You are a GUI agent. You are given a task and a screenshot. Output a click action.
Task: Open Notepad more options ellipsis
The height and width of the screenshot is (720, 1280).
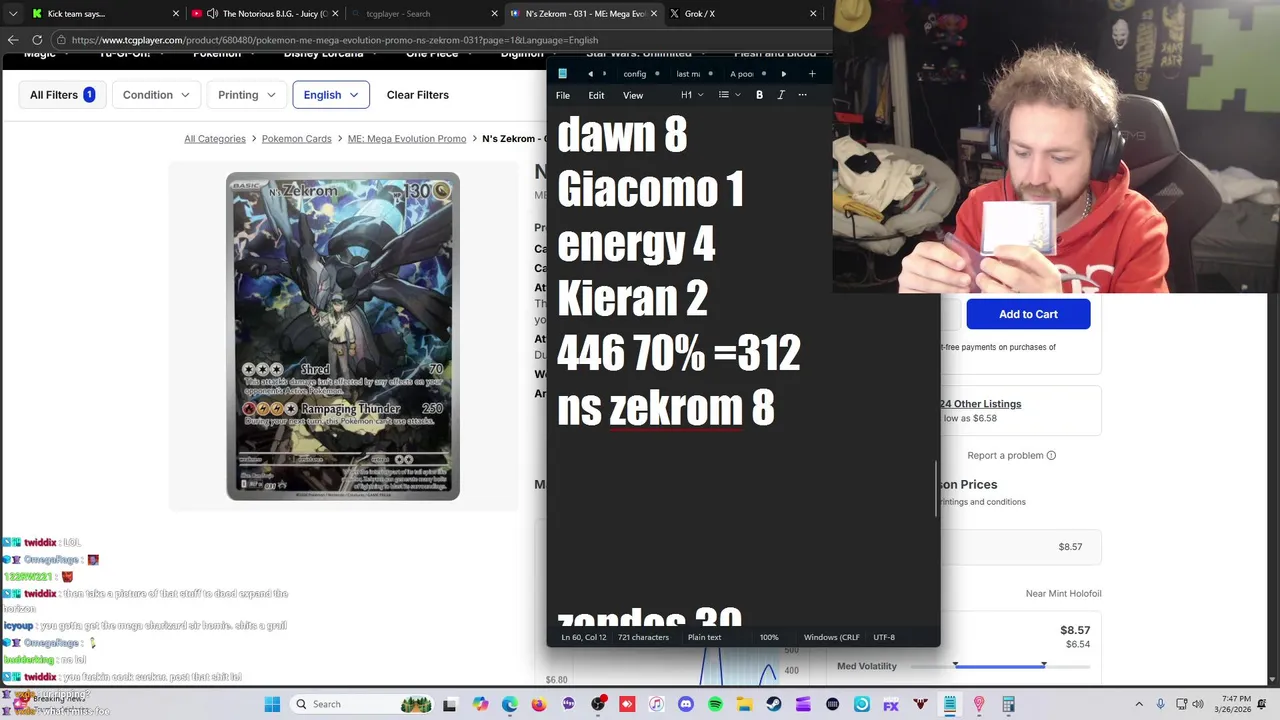click(x=802, y=95)
